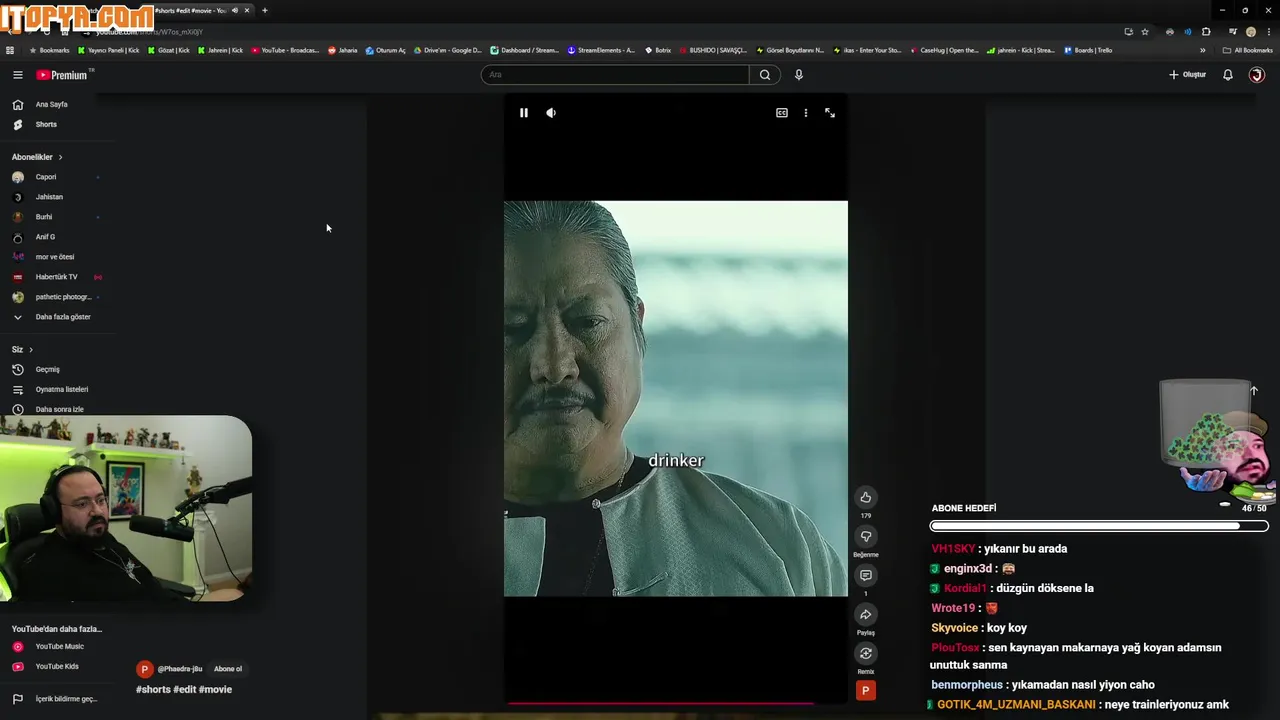
Task: Open the Chrome profile avatar
Action: click(1251, 32)
